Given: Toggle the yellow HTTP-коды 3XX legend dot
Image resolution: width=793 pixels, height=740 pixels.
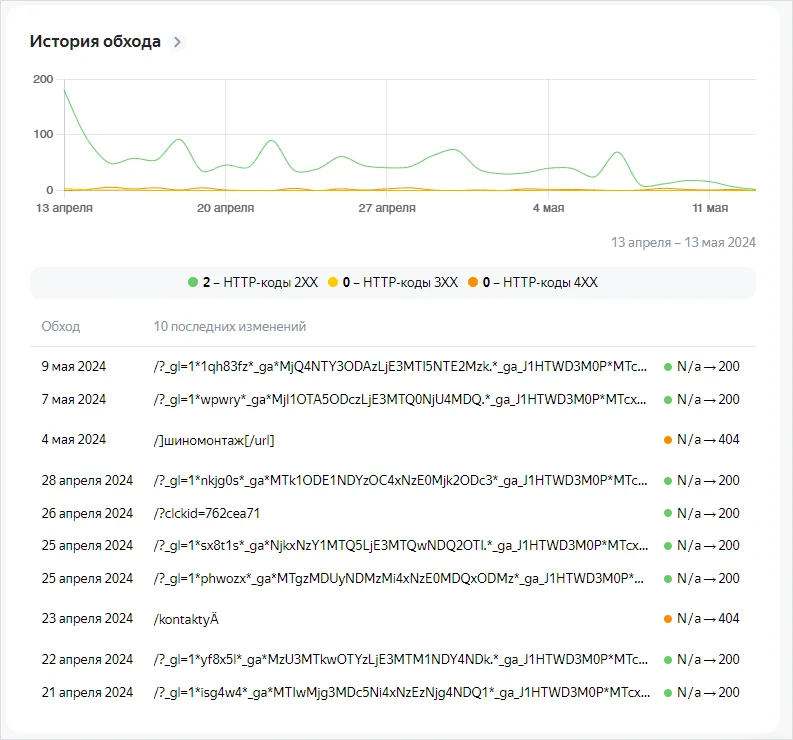Looking at the screenshot, I should pos(333,283).
